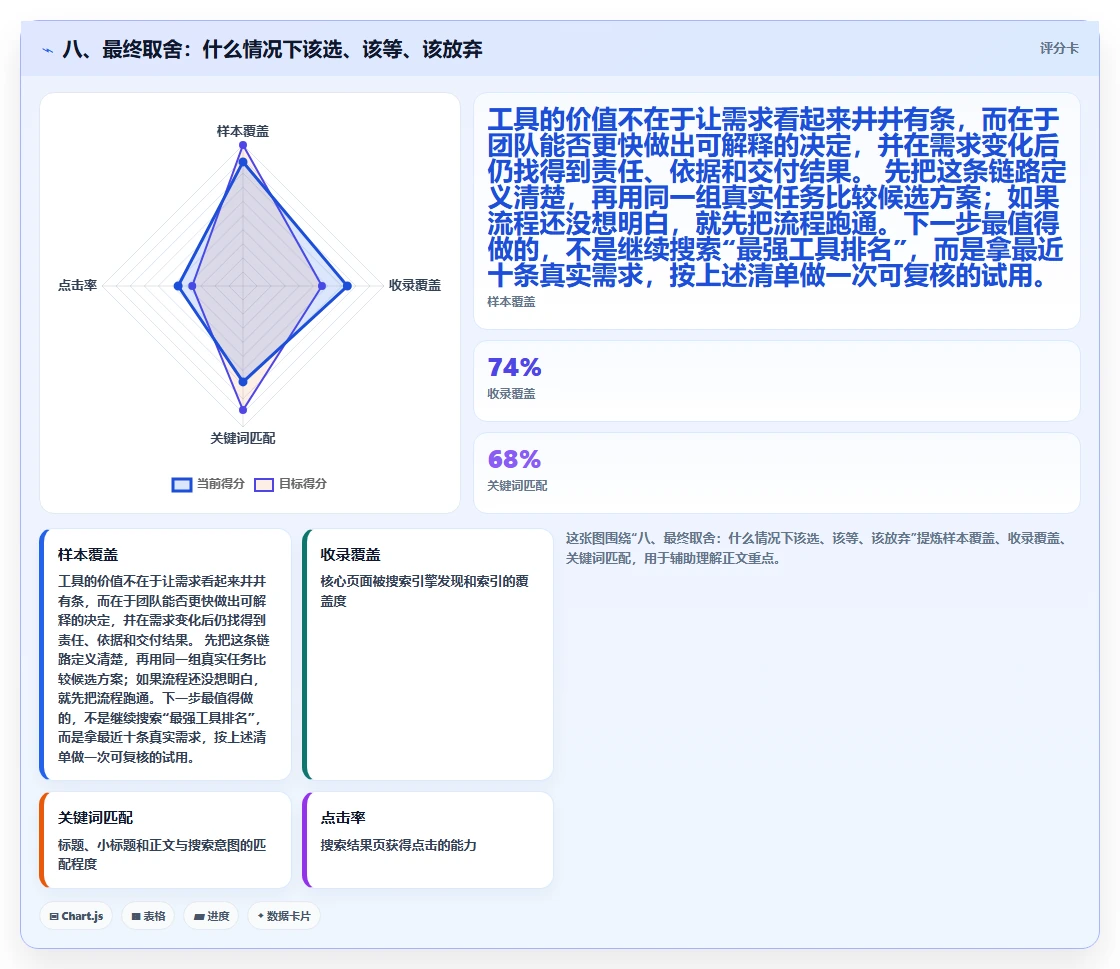Click the 搜索结果页获得点击的能力 description text

[x=399, y=845]
